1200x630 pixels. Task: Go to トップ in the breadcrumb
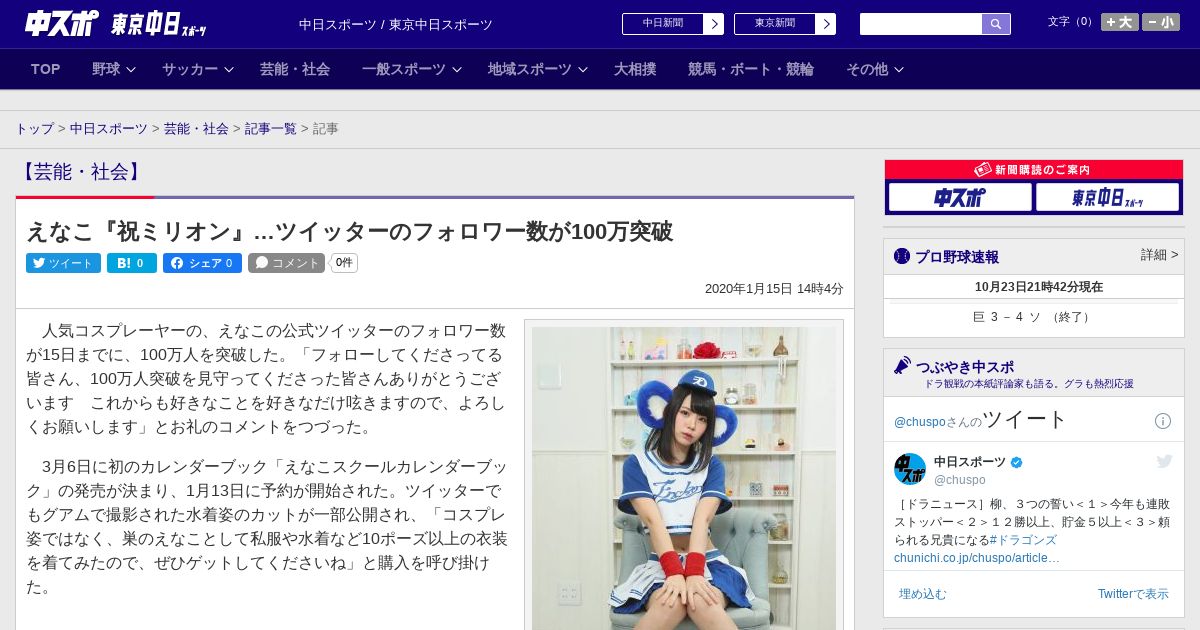tap(35, 129)
